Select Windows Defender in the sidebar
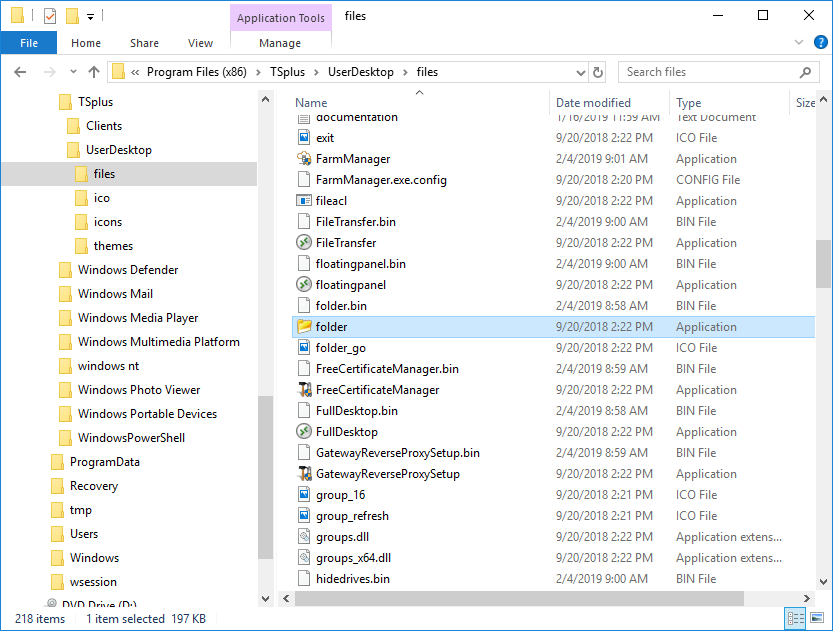Viewport: 833px width, 631px height. point(128,269)
